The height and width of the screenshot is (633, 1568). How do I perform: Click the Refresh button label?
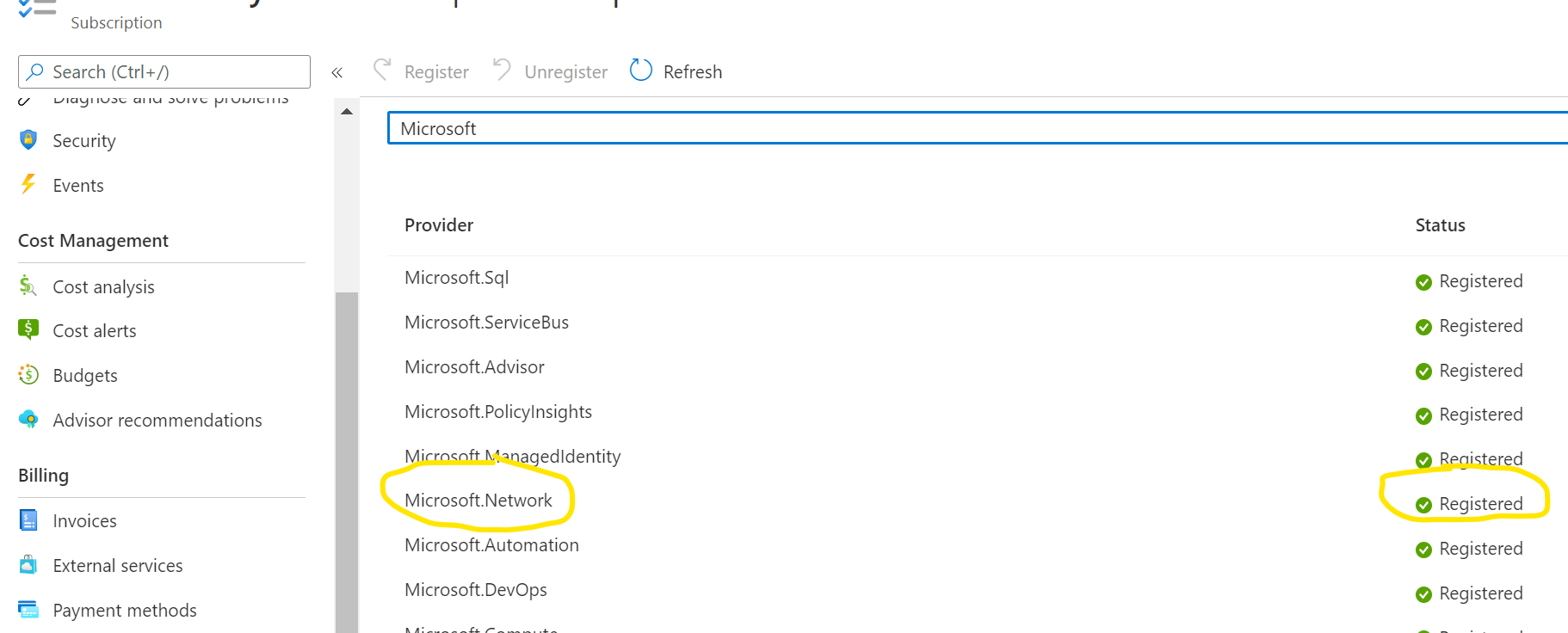pos(693,72)
